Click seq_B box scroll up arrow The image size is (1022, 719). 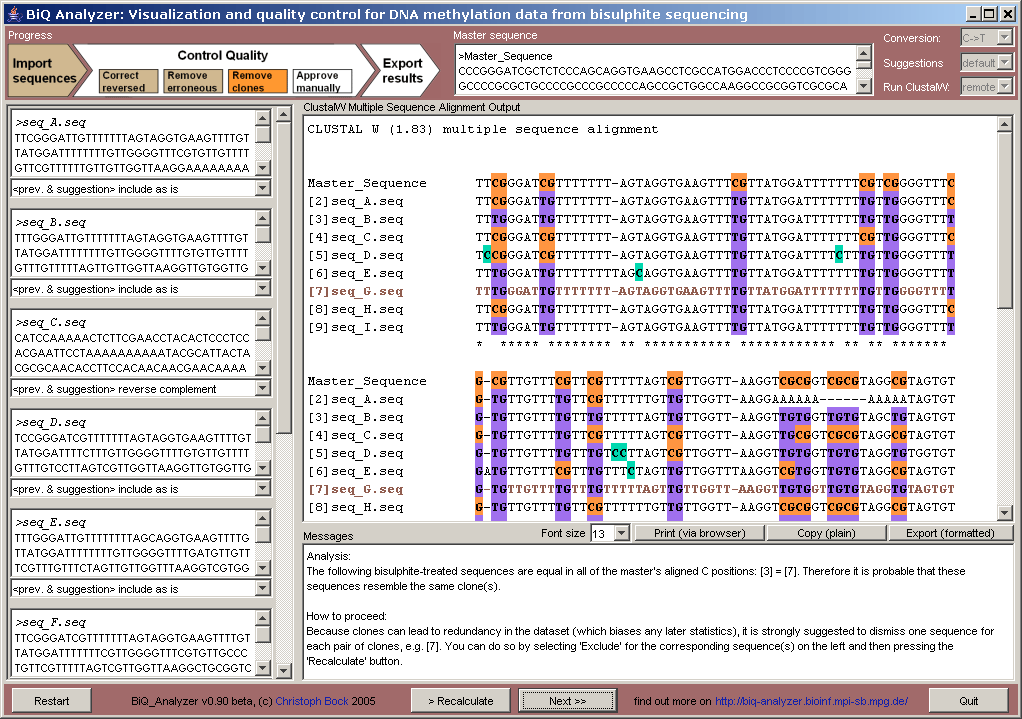(263, 218)
